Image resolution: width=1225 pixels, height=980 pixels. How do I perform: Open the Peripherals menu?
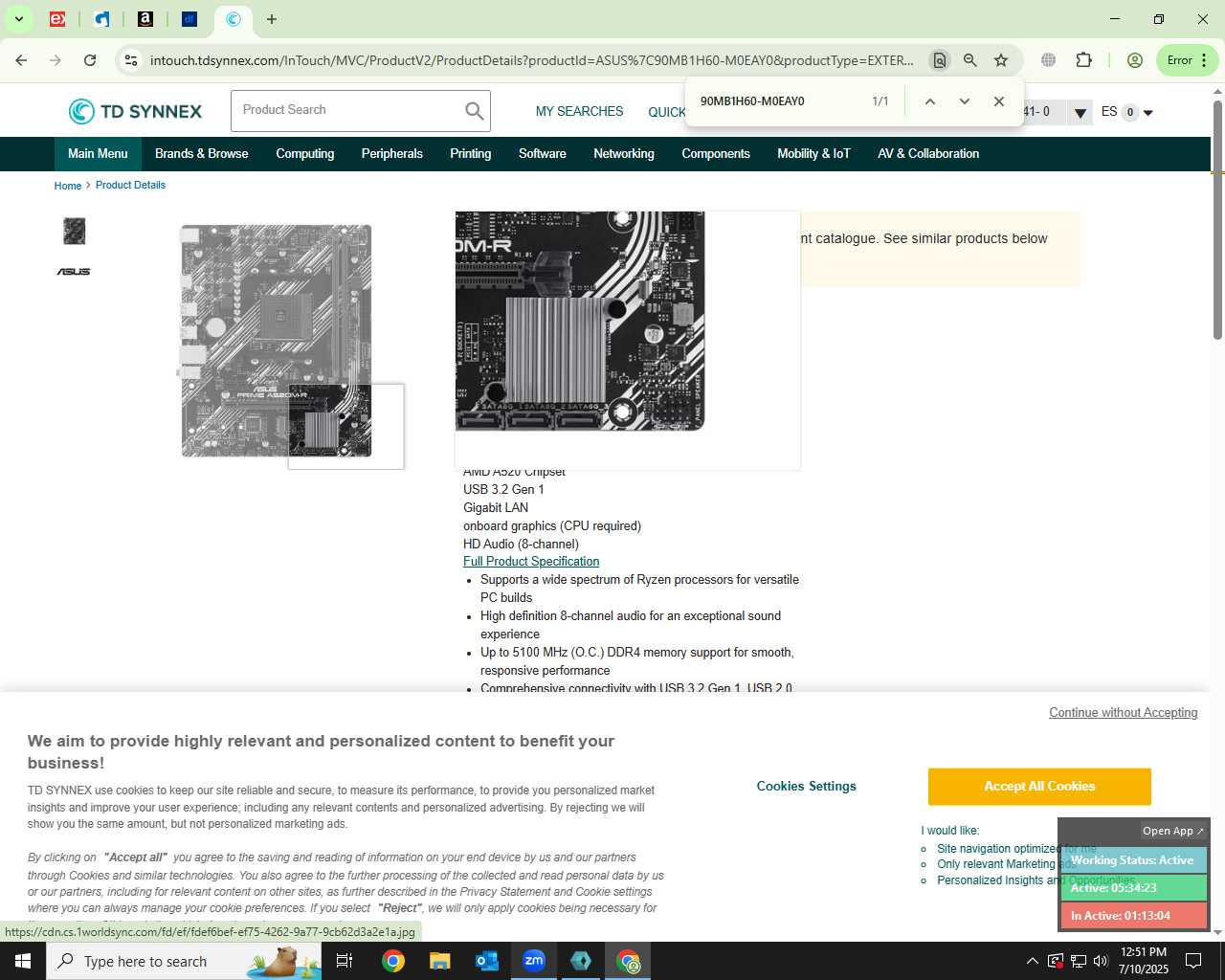click(x=392, y=154)
